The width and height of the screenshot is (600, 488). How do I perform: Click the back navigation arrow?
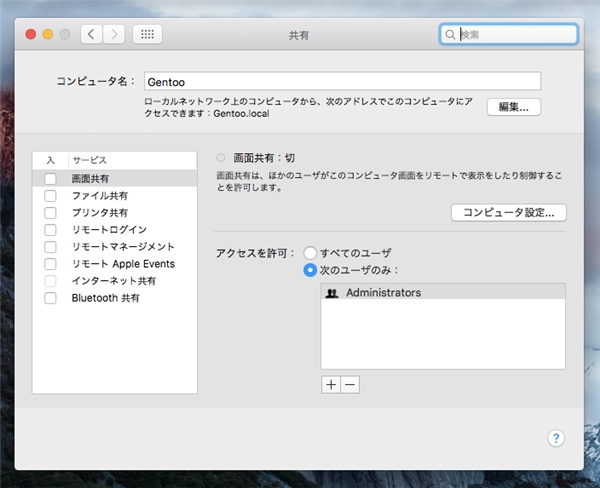click(92, 34)
